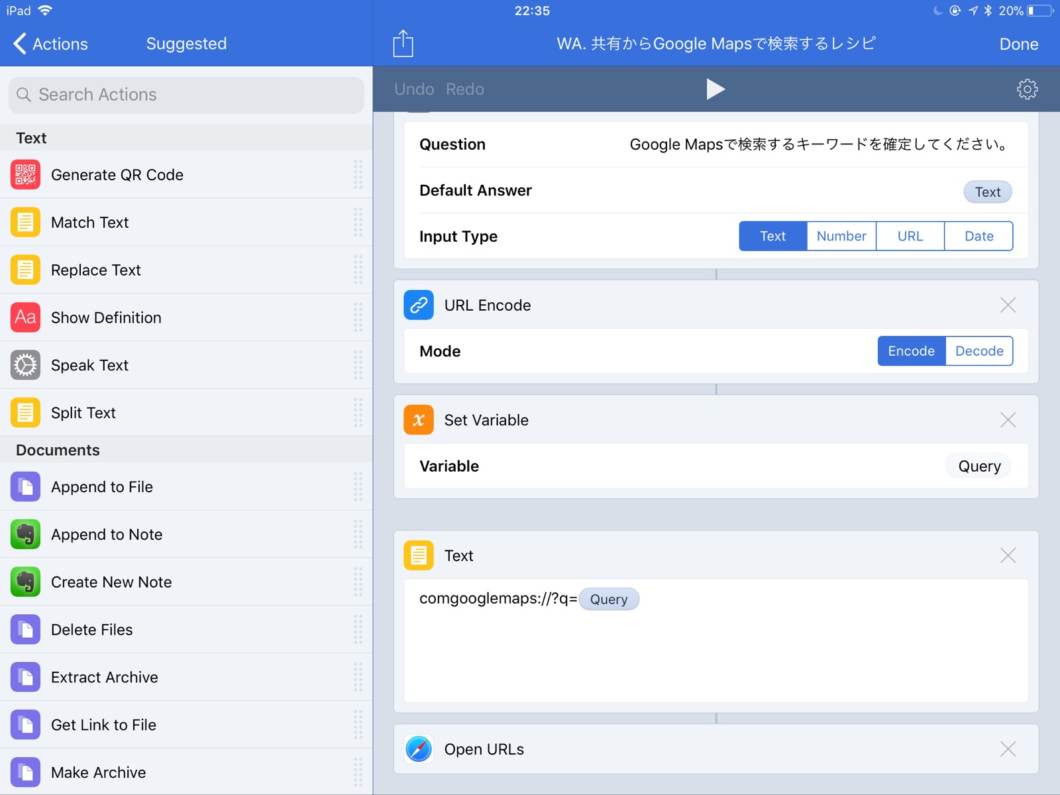
Task: Tap the Suggested header title
Action: point(187,44)
